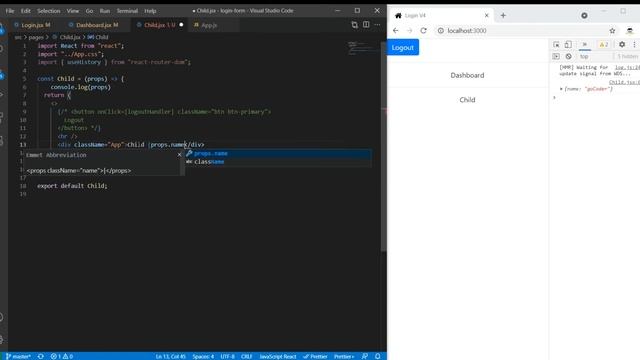Click the Ln 13, Col 45 cursor position
640x360 pixels.
pyautogui.click(x=171, y=356)
